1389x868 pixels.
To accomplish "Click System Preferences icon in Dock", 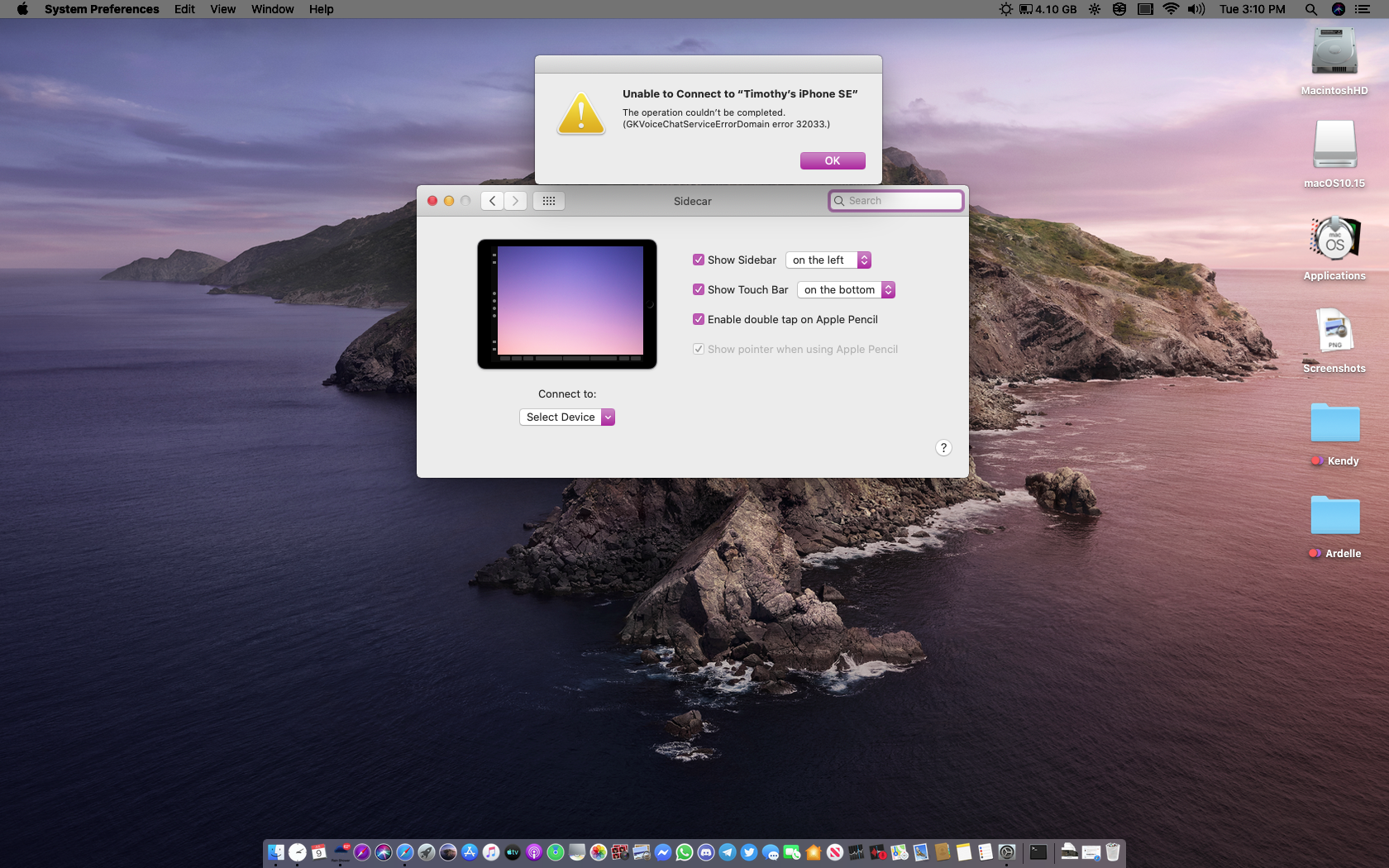I will tap(1007, 852).
